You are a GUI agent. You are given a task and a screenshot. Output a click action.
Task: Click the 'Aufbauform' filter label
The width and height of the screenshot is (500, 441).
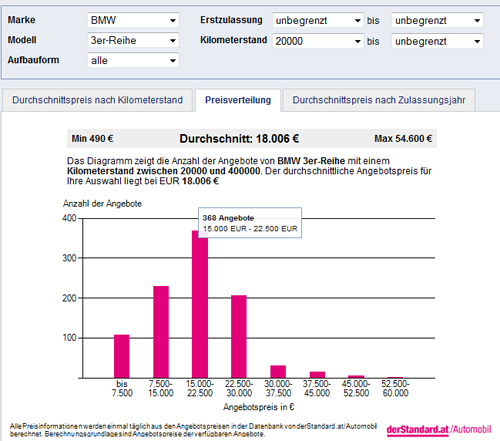point(33,60)
